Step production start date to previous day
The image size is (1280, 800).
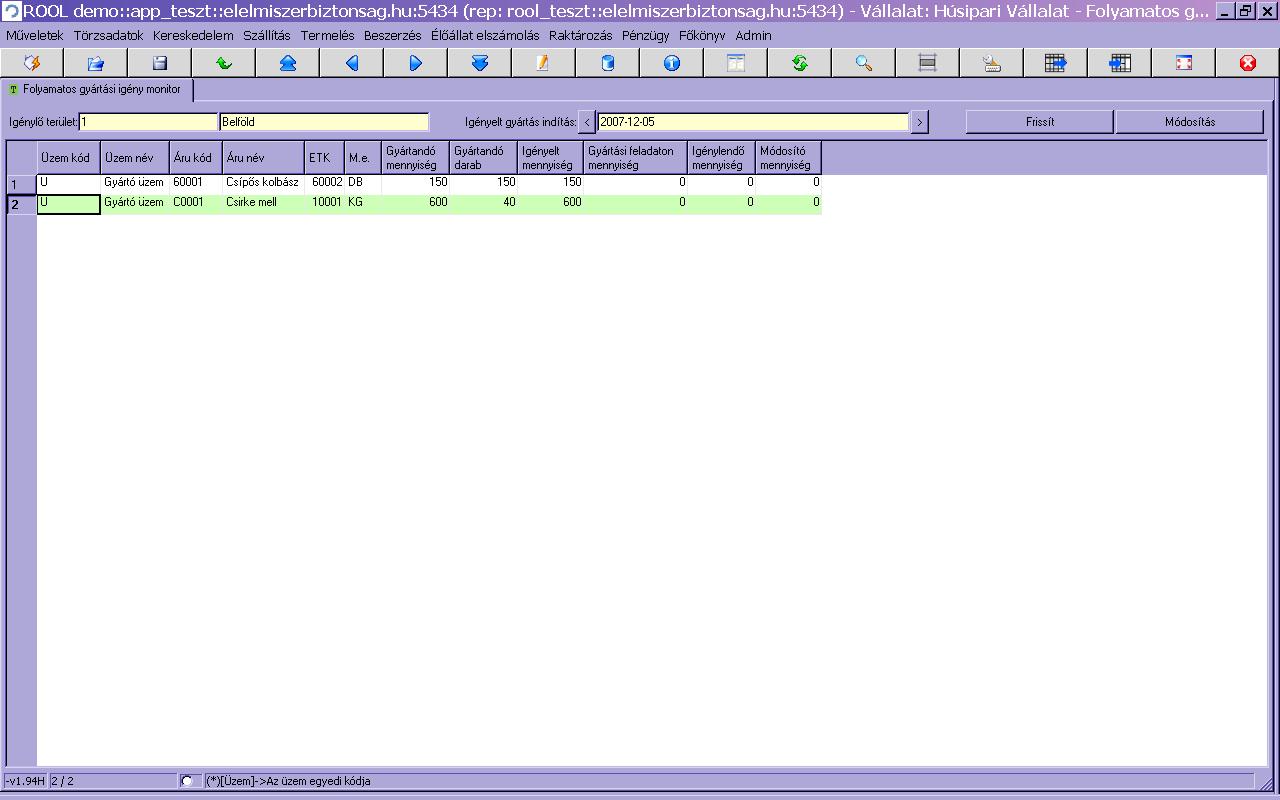point(587,122)
